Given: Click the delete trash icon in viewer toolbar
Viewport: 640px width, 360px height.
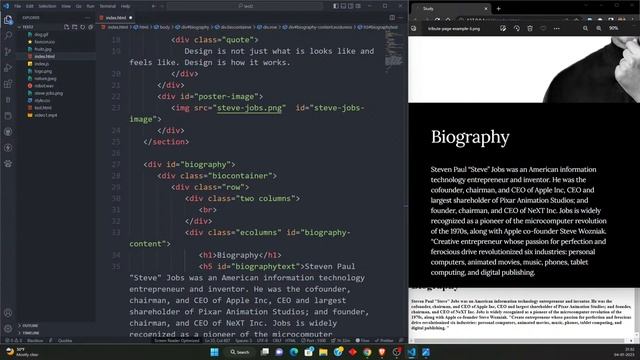Looking at the screenshot, I should (x=530, y=29).
